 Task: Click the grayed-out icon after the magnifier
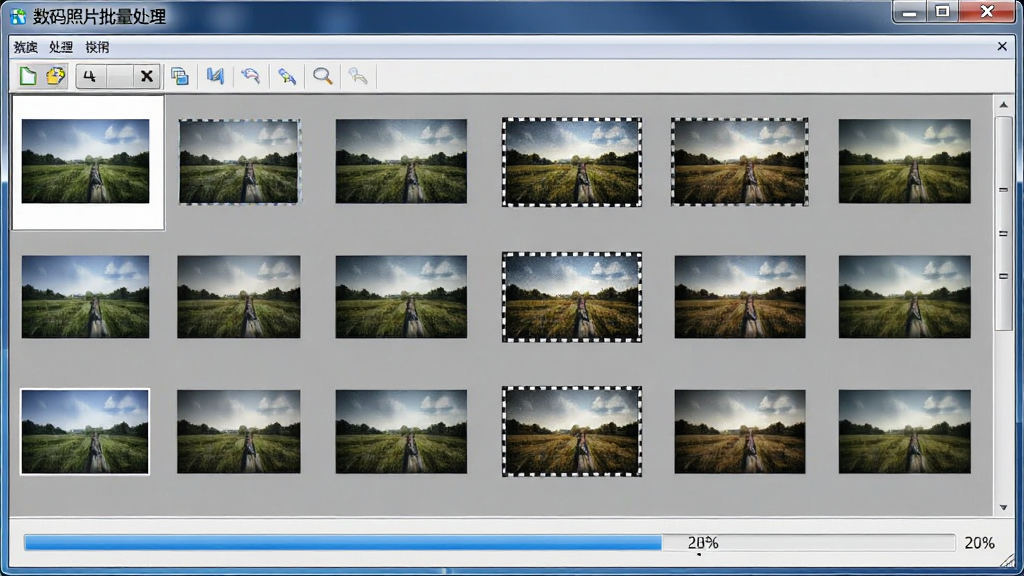click(358, 76)
